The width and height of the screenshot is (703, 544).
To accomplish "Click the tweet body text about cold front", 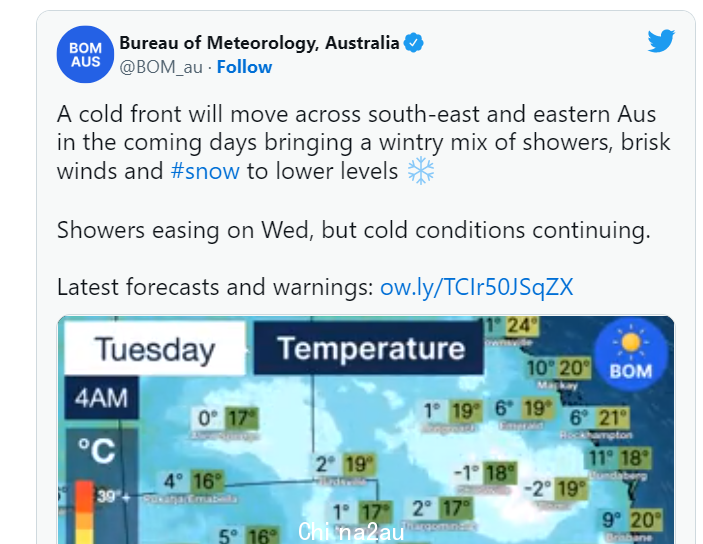I will point(363,143).
